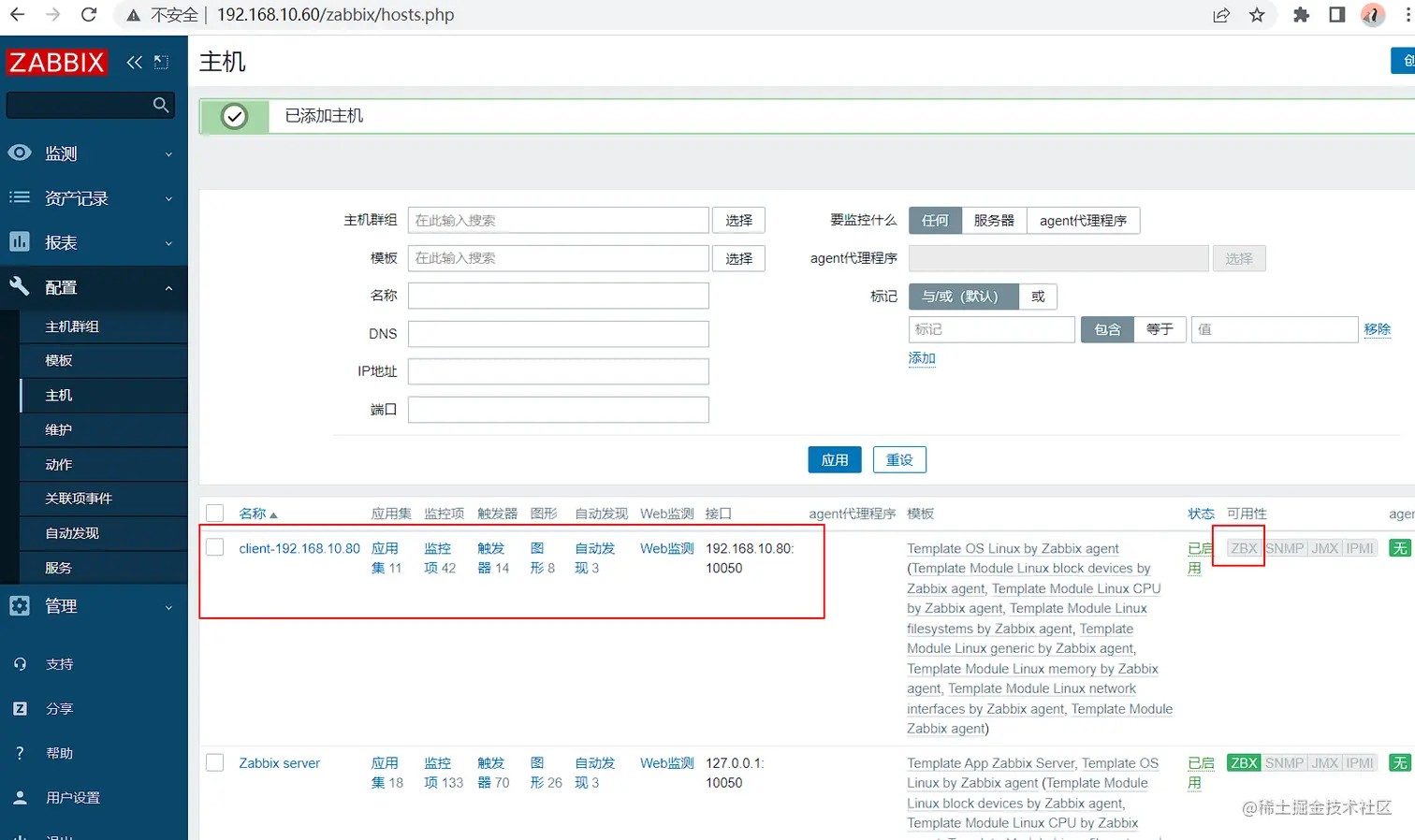This screenshot has height=840, width=1415.
Task: Open 主机 submenu item
Action: tap(103, 396)
